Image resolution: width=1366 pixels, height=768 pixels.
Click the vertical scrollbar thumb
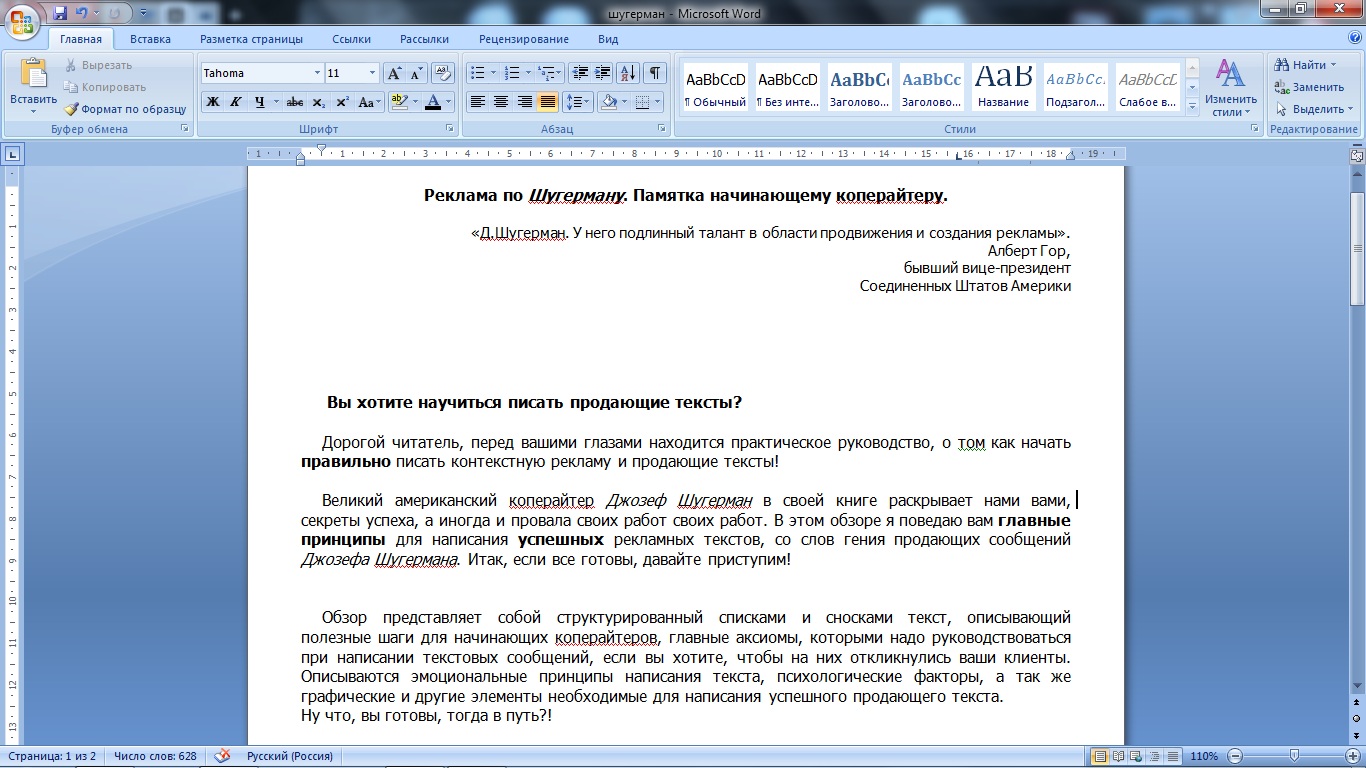(x=1357, y=250)
